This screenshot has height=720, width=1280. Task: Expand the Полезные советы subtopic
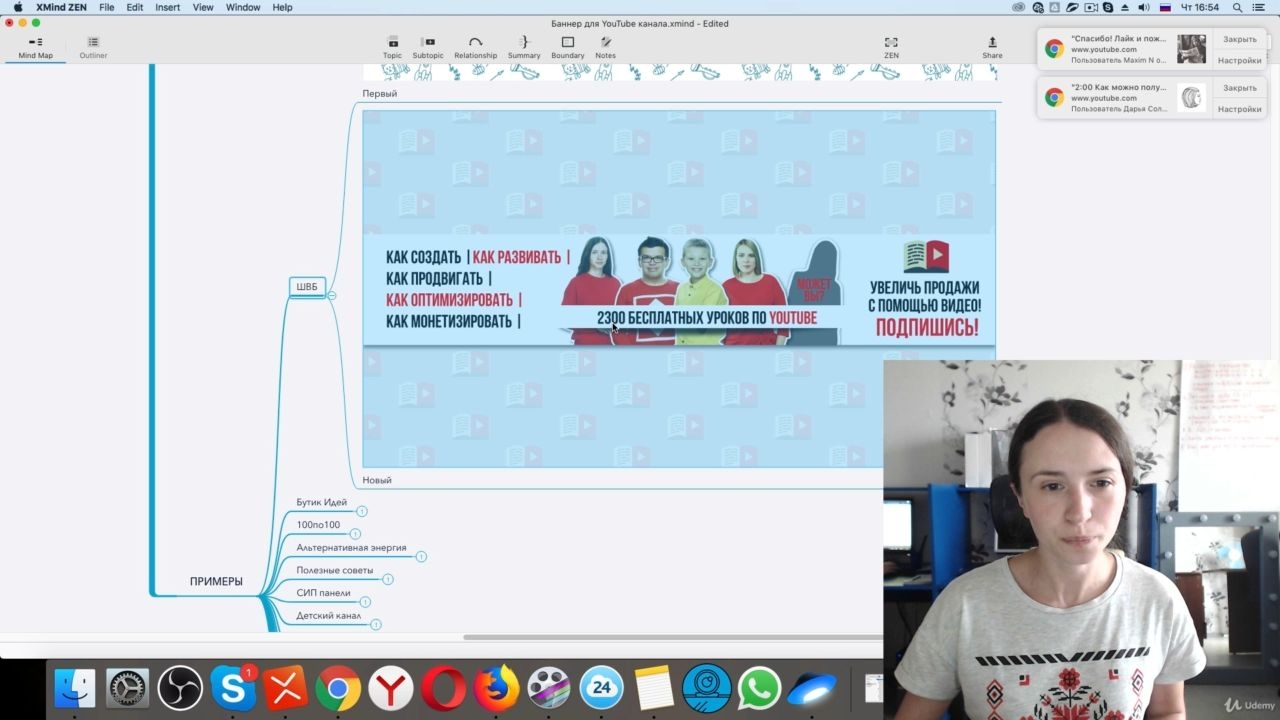pos(388,579)
